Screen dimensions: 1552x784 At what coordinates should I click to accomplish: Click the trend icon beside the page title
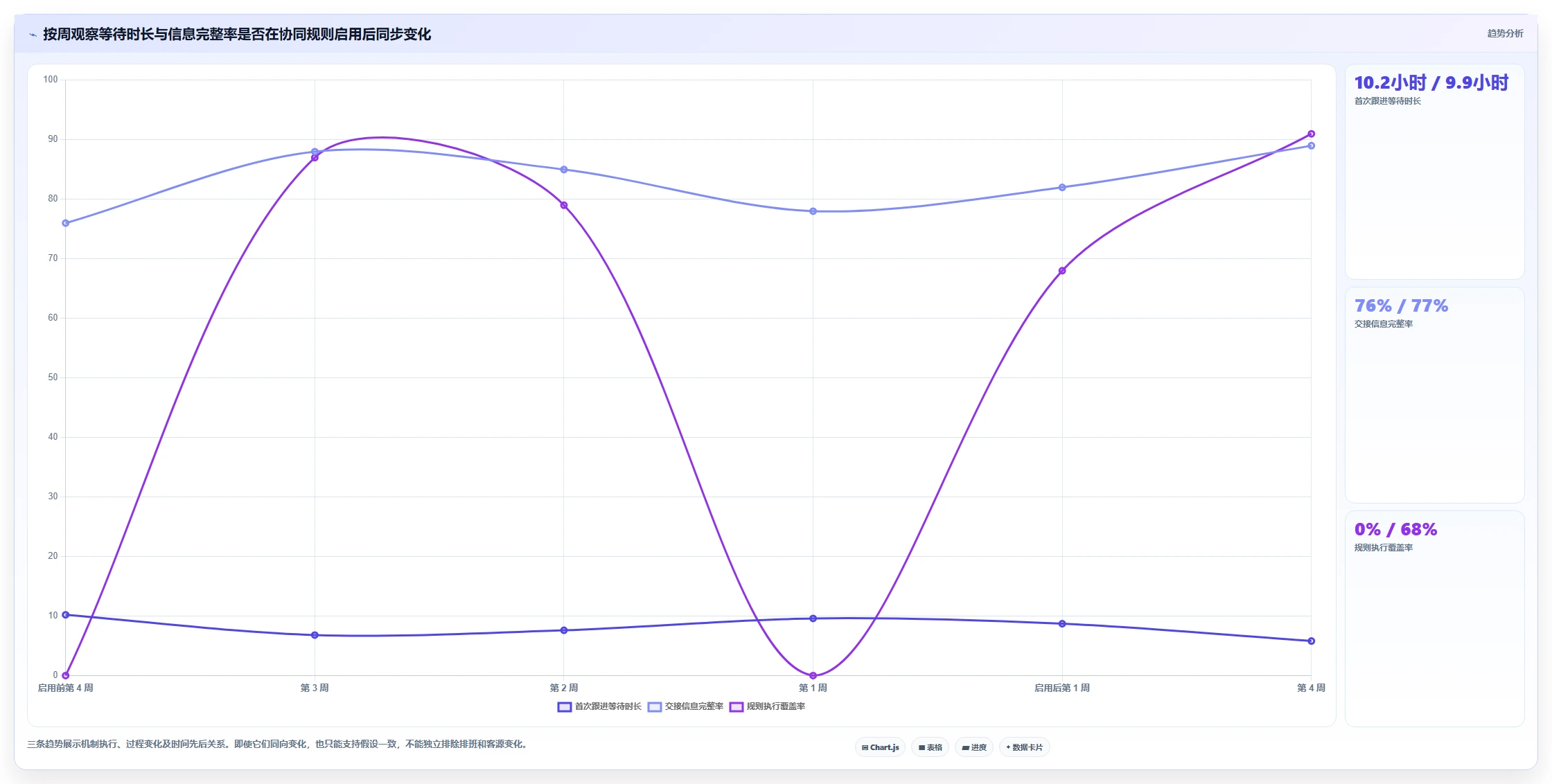pyautogui.click(x=33, y=35)
